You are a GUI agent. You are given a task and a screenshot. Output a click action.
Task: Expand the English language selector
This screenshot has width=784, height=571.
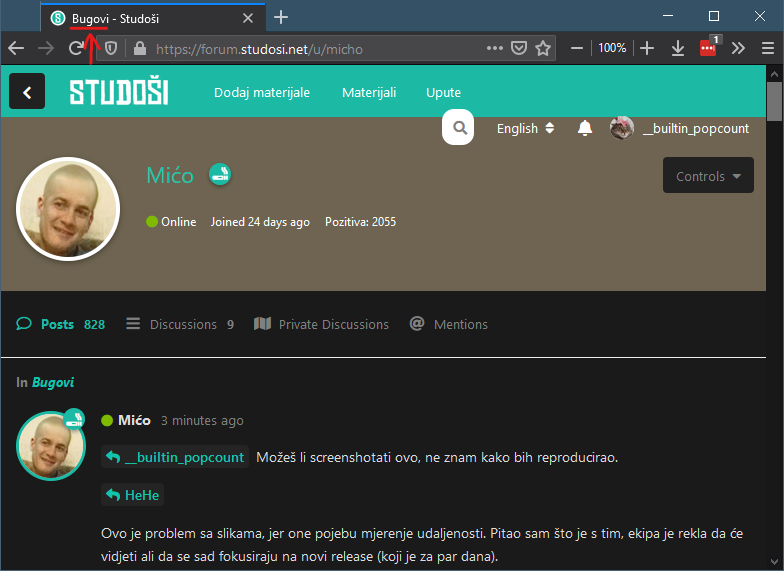click(525, 128)
